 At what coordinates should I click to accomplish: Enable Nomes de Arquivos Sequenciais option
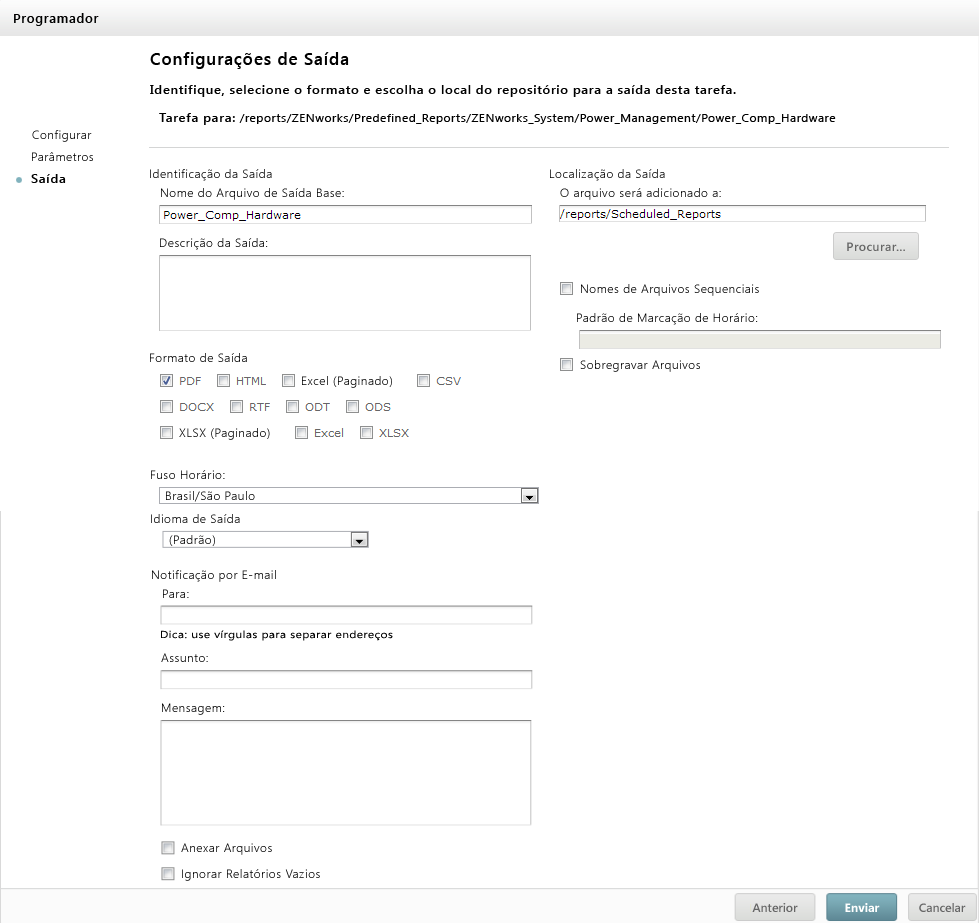point(567,289)
